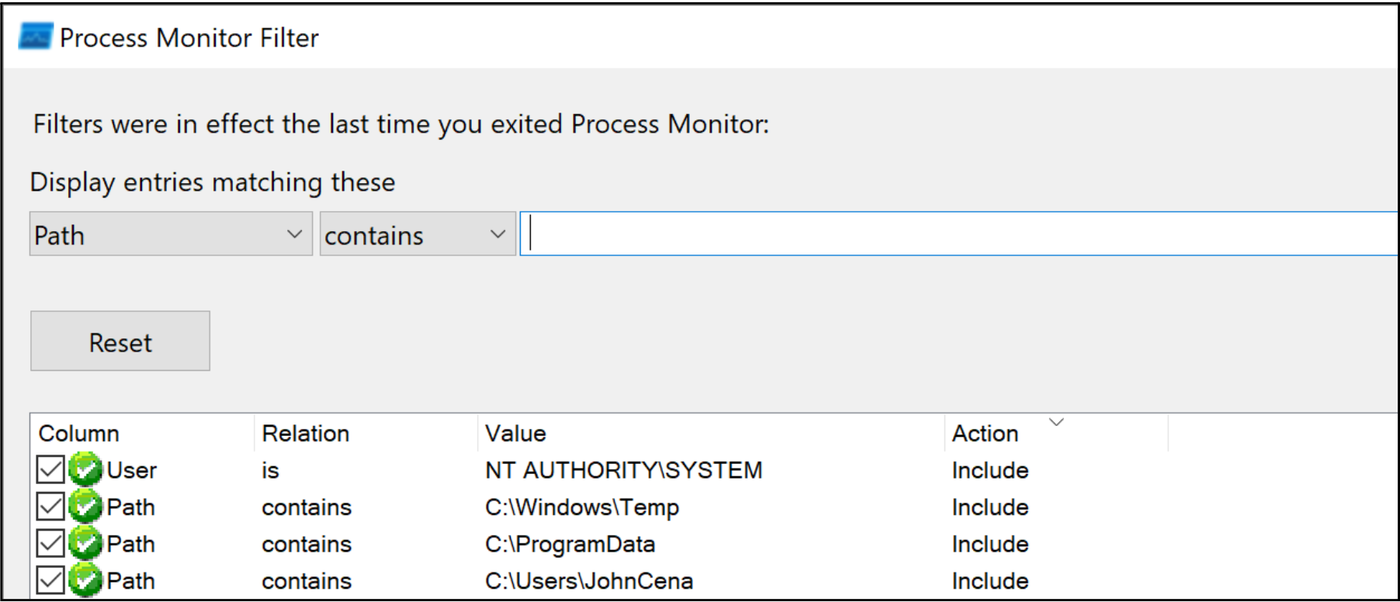Click green checkmark icon beside C:\ProgramData filter
Viewport: 1400px width, 602px height.
click(x=86, y=544)
